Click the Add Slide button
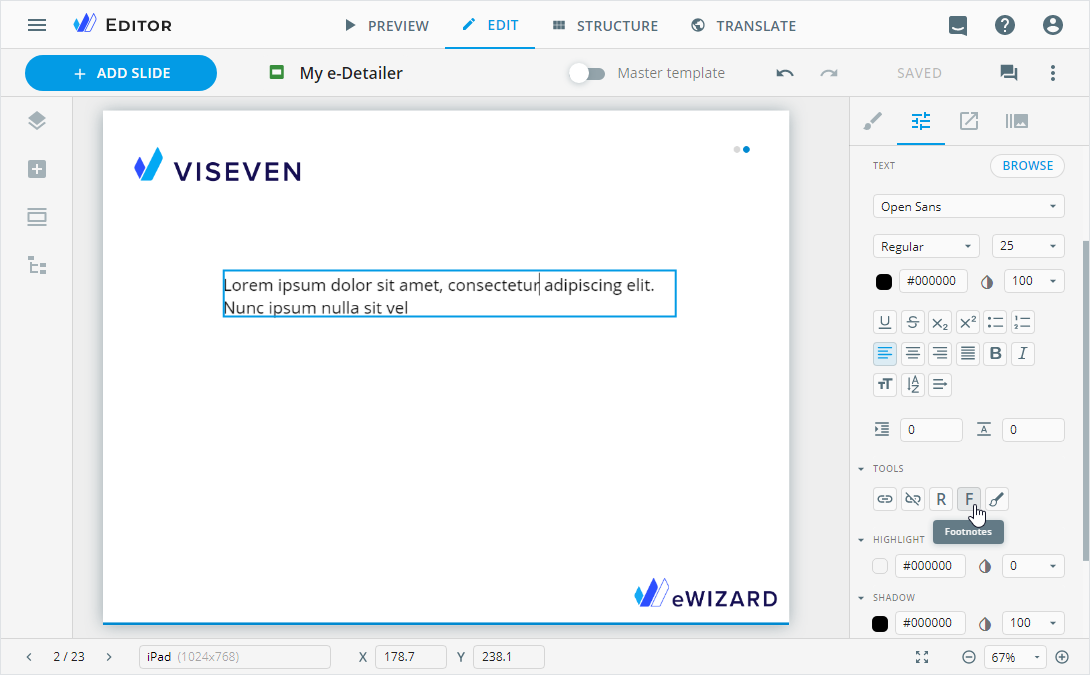1090x675 pixels. click(121, 73)
